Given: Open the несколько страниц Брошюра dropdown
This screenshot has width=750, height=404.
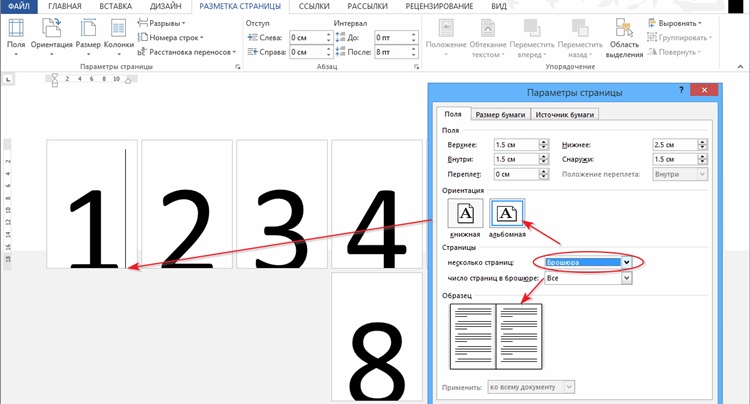Looking at the screenshot, I should 588,262.
